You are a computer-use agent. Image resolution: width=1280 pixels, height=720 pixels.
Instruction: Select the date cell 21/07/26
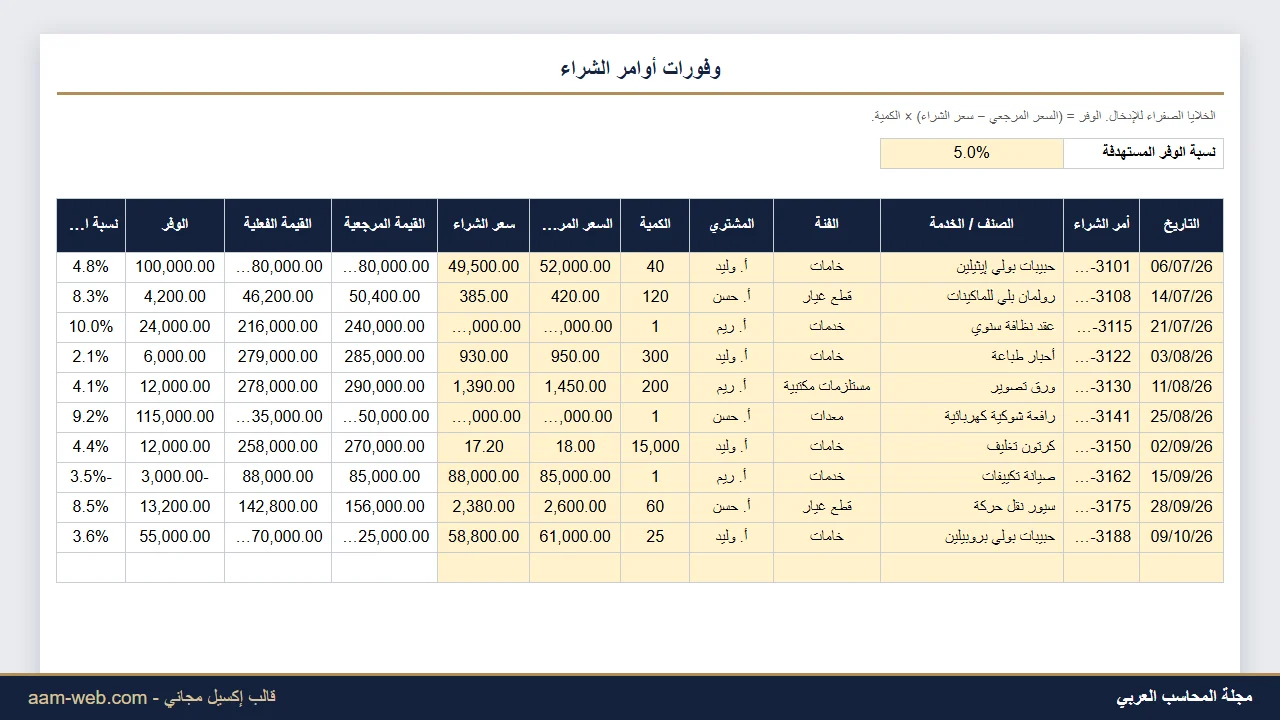point(1181,327)
